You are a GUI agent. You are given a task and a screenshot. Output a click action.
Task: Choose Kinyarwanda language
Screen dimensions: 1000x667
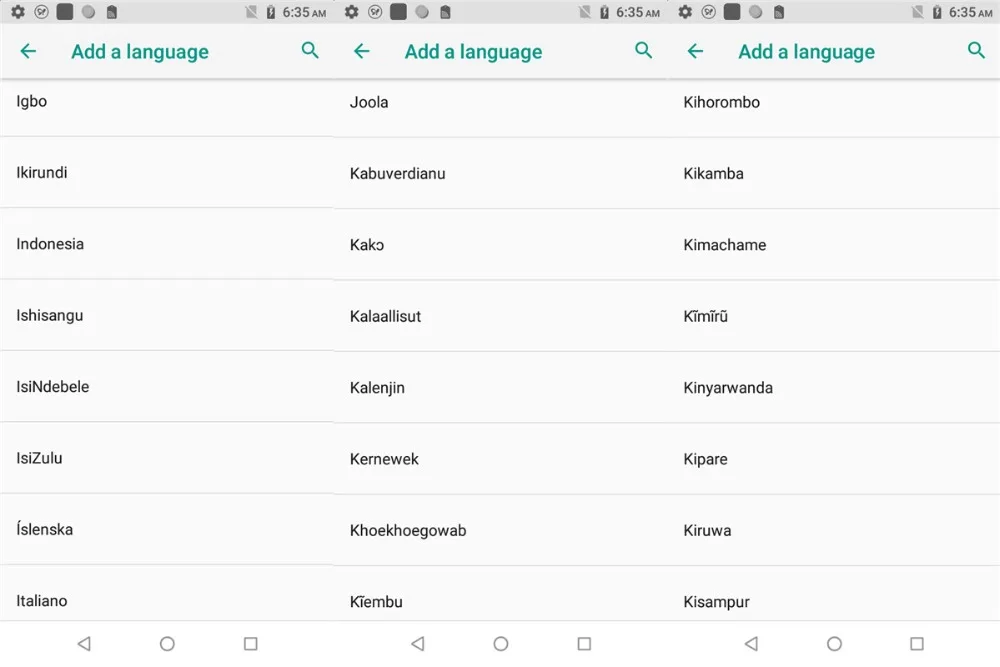[834, 388]
